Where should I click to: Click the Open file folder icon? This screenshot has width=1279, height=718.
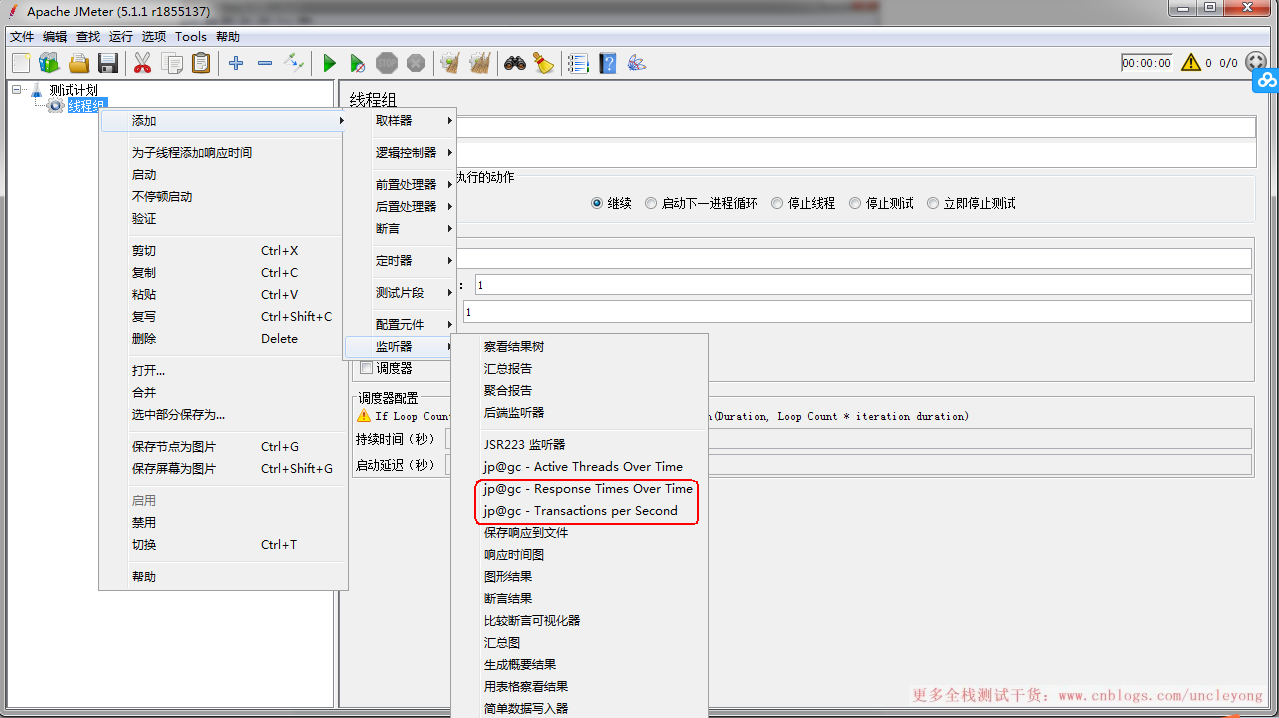(x=79, y=63)
